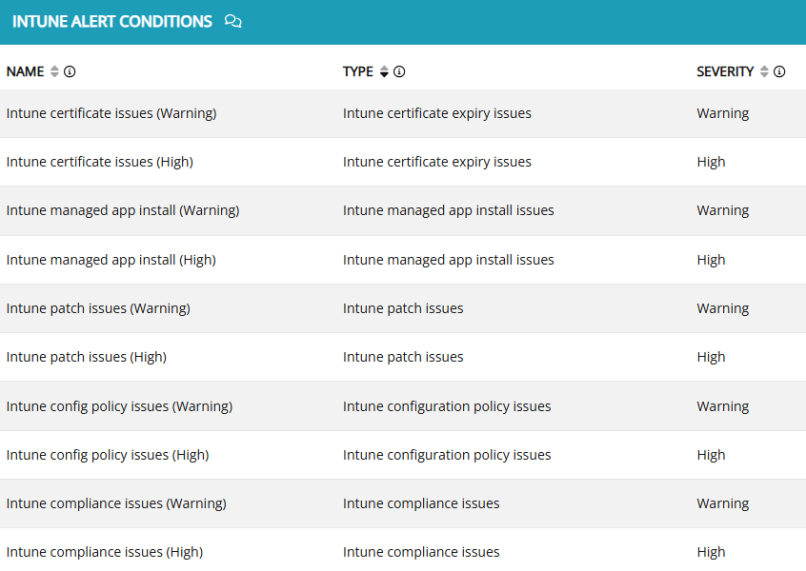
Task: Click the info icon next to TYPE
Action: click(399, 72)
